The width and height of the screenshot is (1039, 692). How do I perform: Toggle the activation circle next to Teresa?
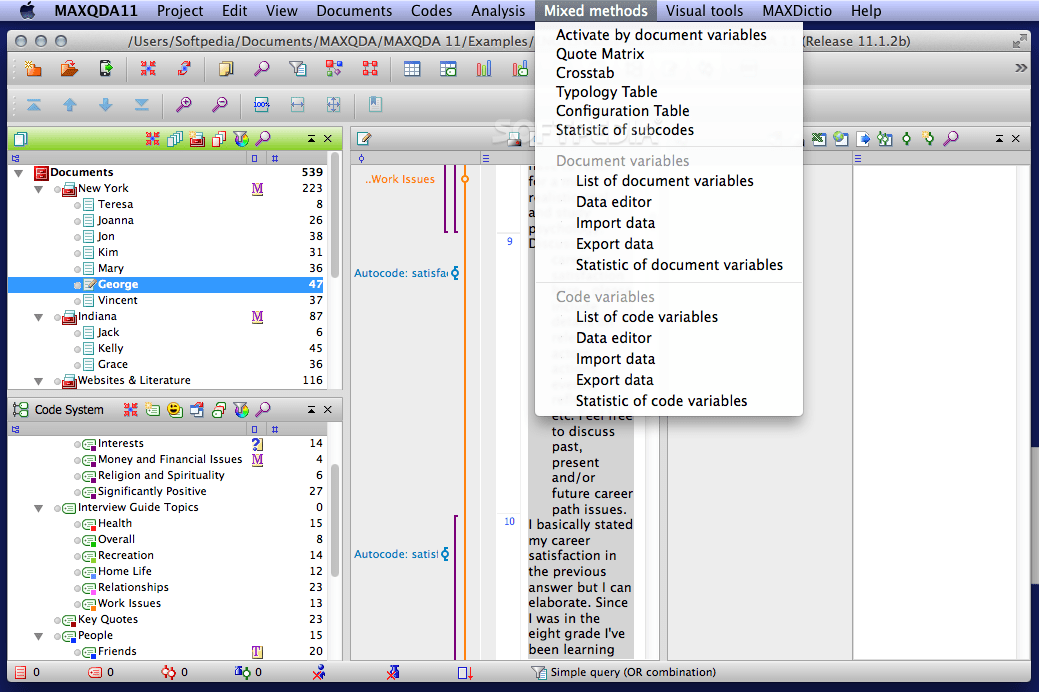click(78, 205)
